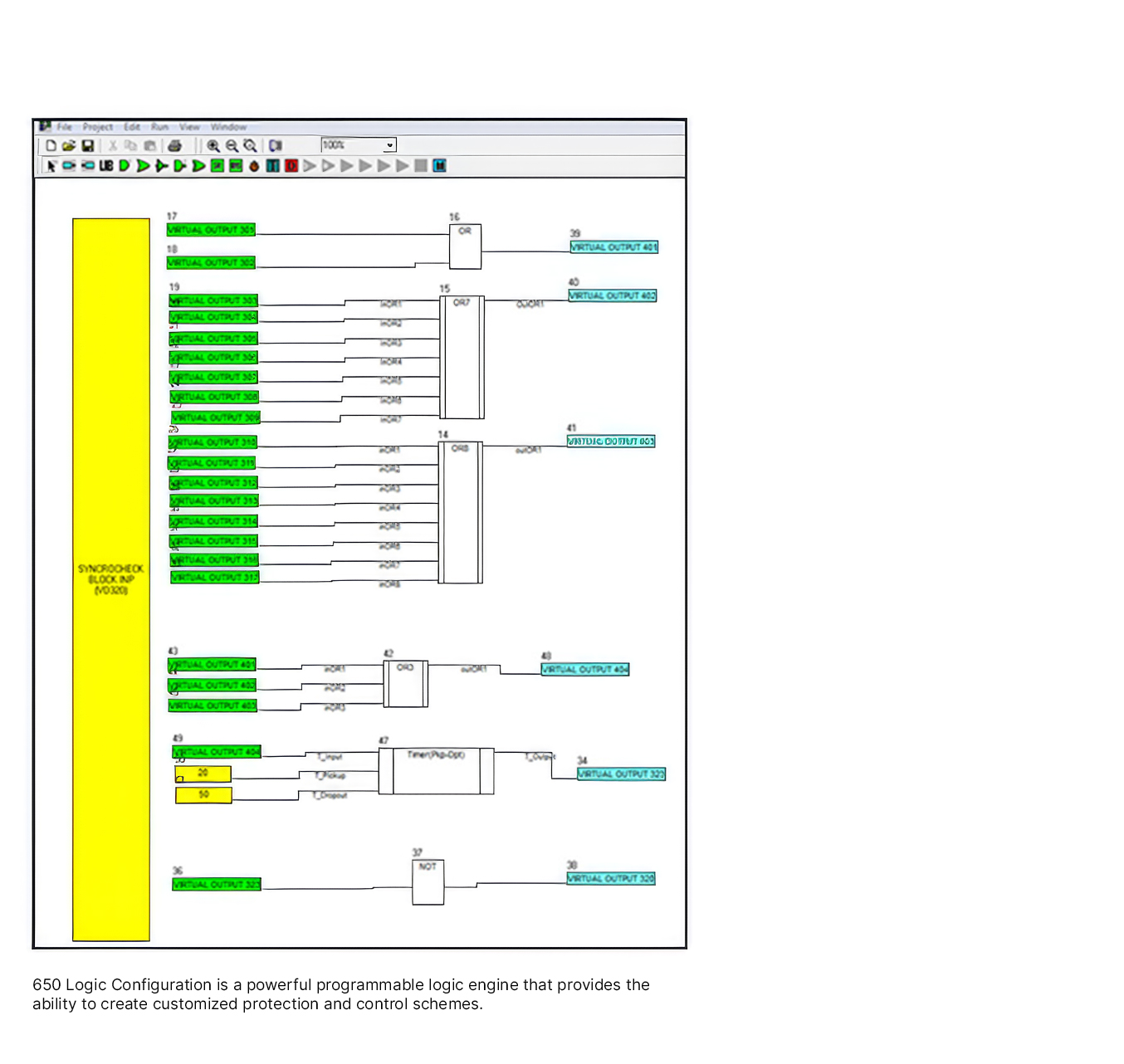
Task: Select the OR3 gate block
Action: pyautogui.click(x=406, y=684)
